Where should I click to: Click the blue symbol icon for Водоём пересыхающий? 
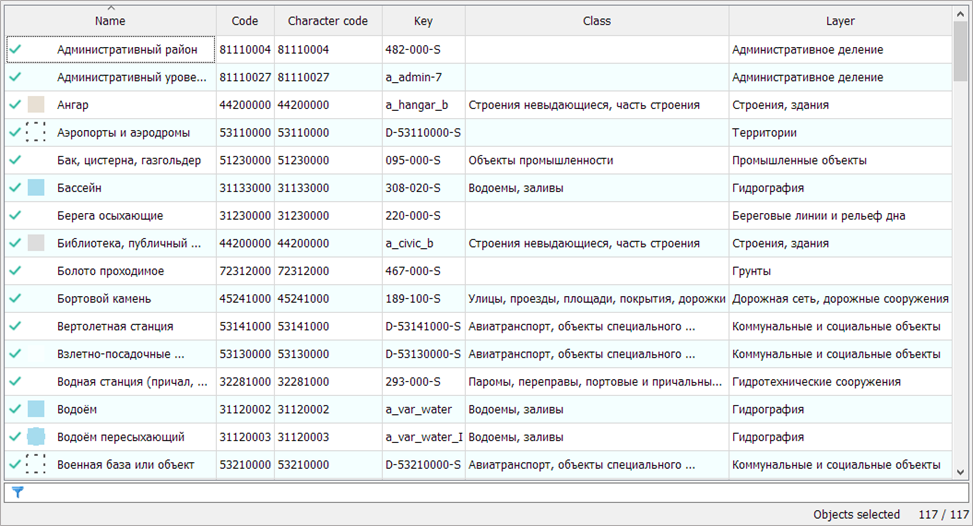36,436
